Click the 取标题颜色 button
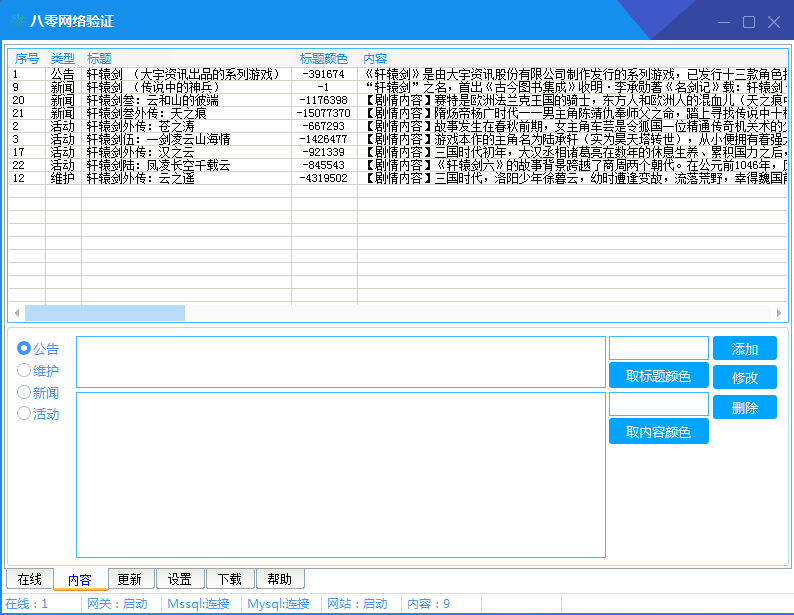 (x=659, y=376)
